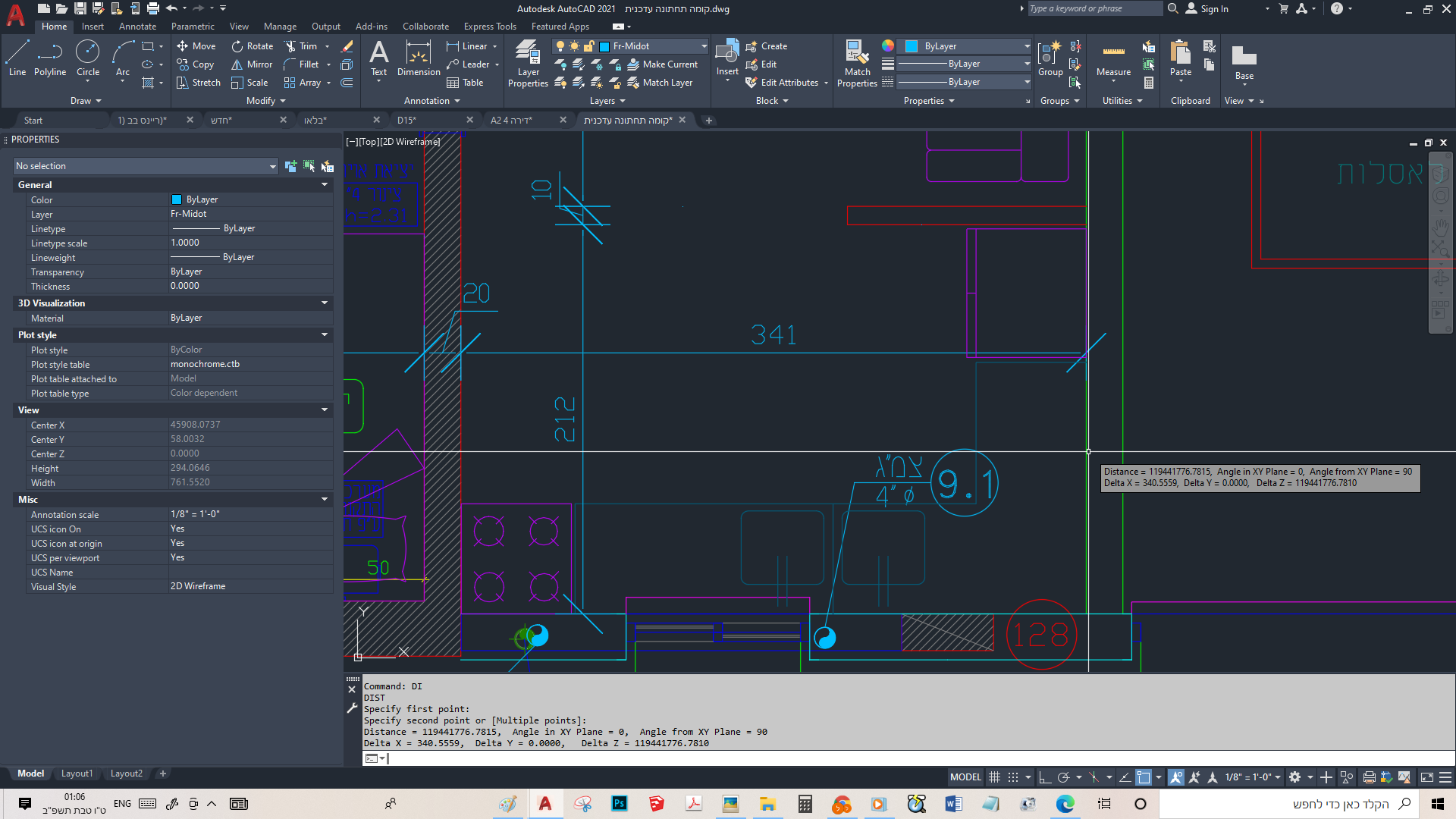
Task: Toggle drawing grid display in status bar
Action: (994, 777)
